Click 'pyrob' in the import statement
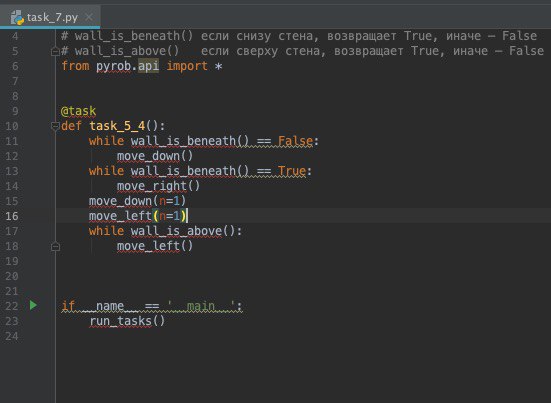The image size is (551, 403). [114, 66]
